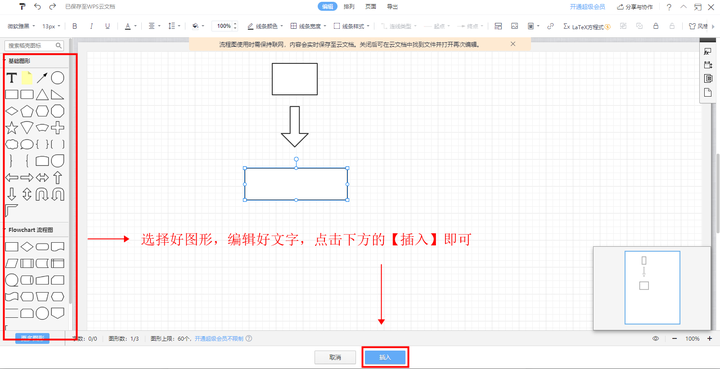
Task: Click the Redo arrow
Action: 52,6
